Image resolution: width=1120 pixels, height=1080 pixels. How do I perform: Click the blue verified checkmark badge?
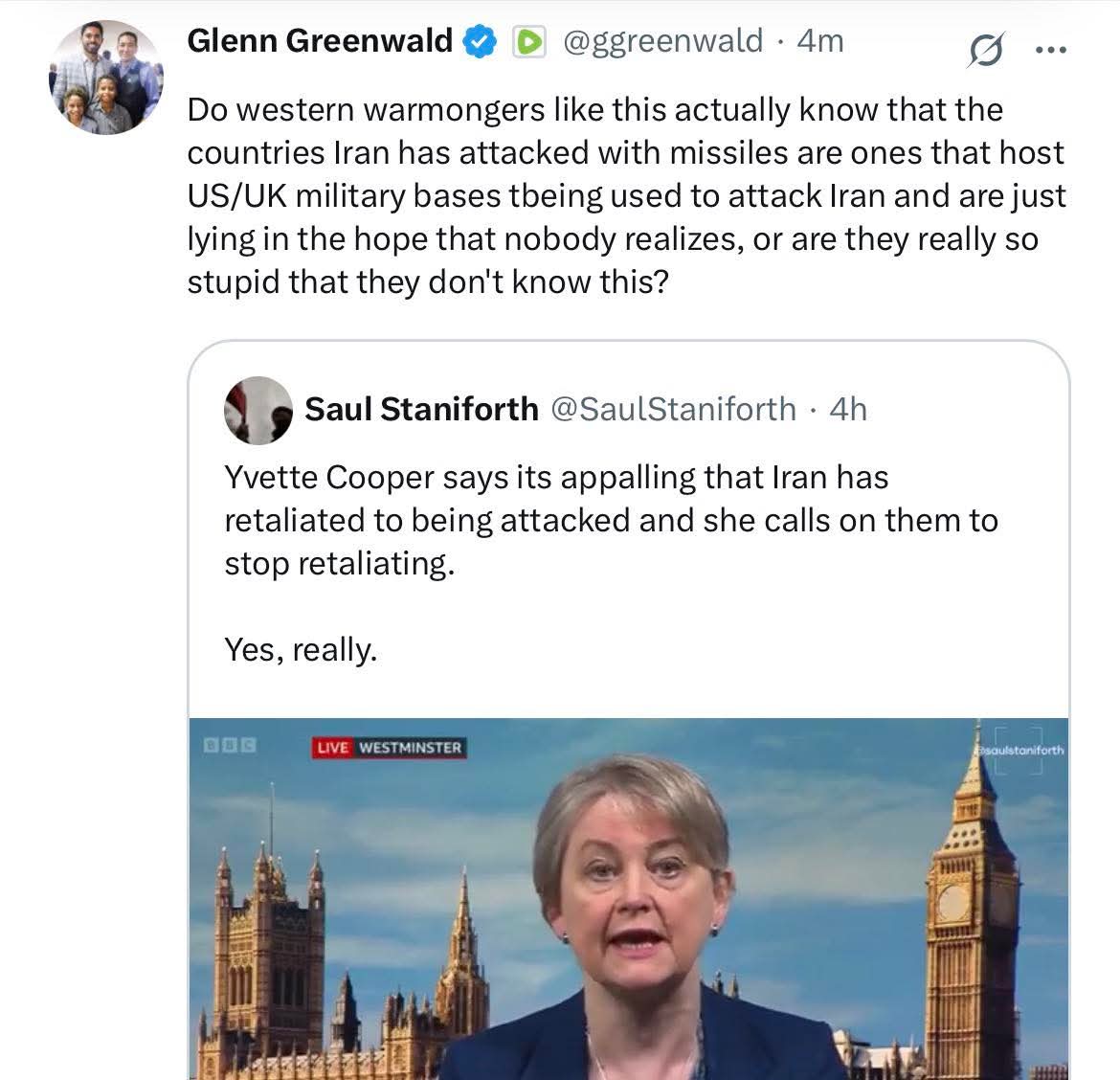(480, 41)
